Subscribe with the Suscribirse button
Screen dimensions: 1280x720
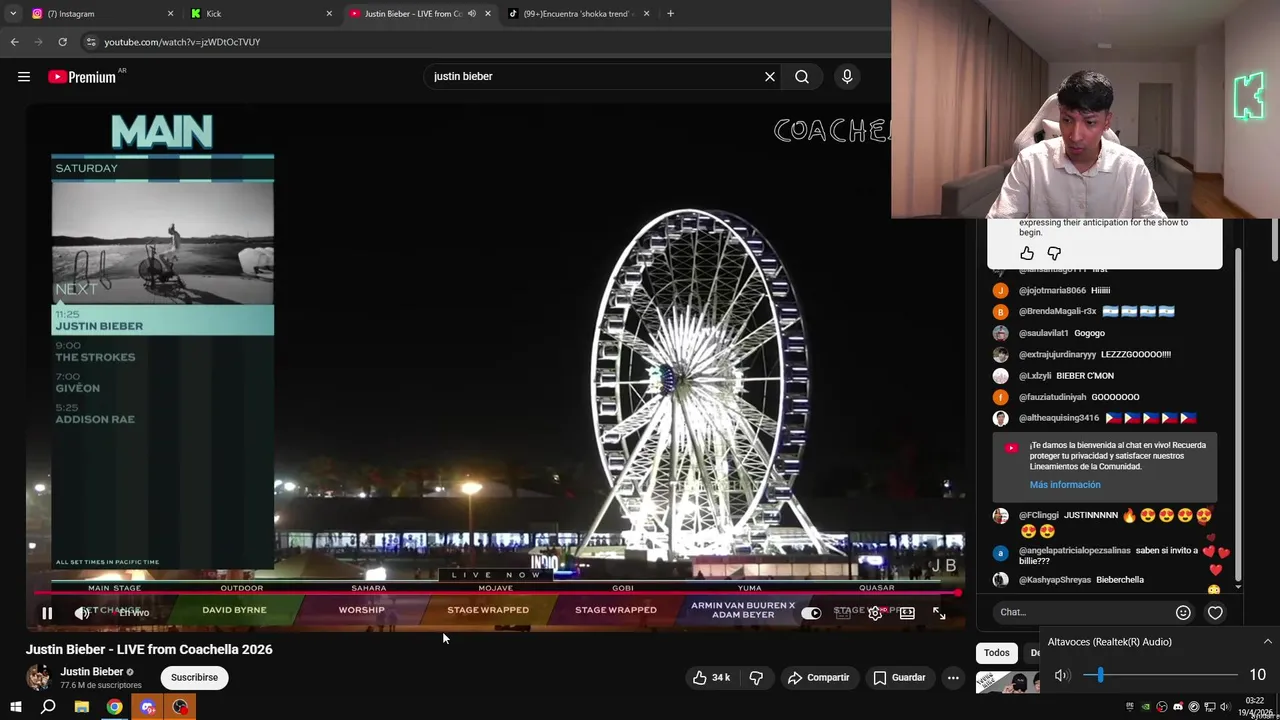click(x=194, y=677)
